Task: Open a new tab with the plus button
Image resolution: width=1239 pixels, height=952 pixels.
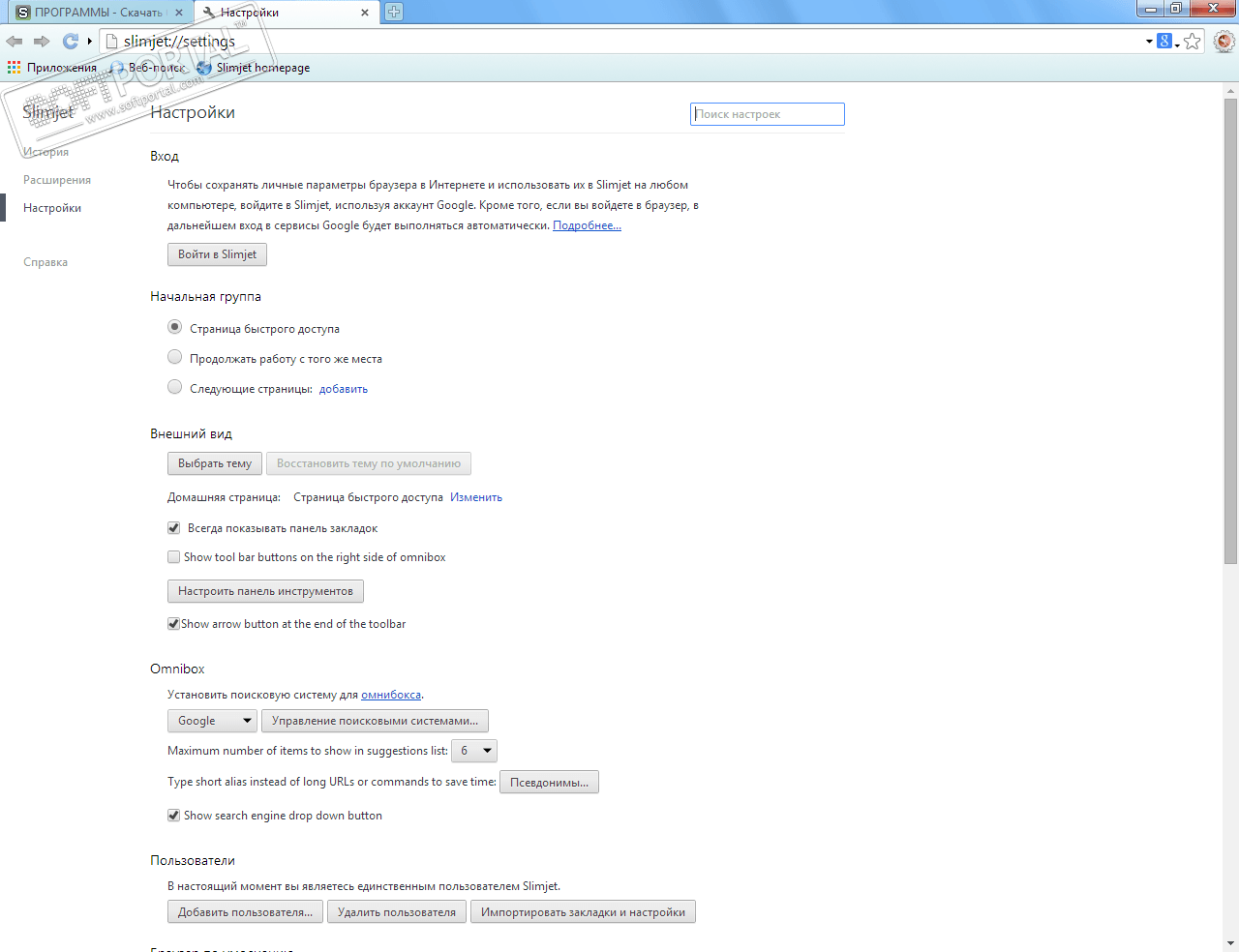Action: point(394,12)
